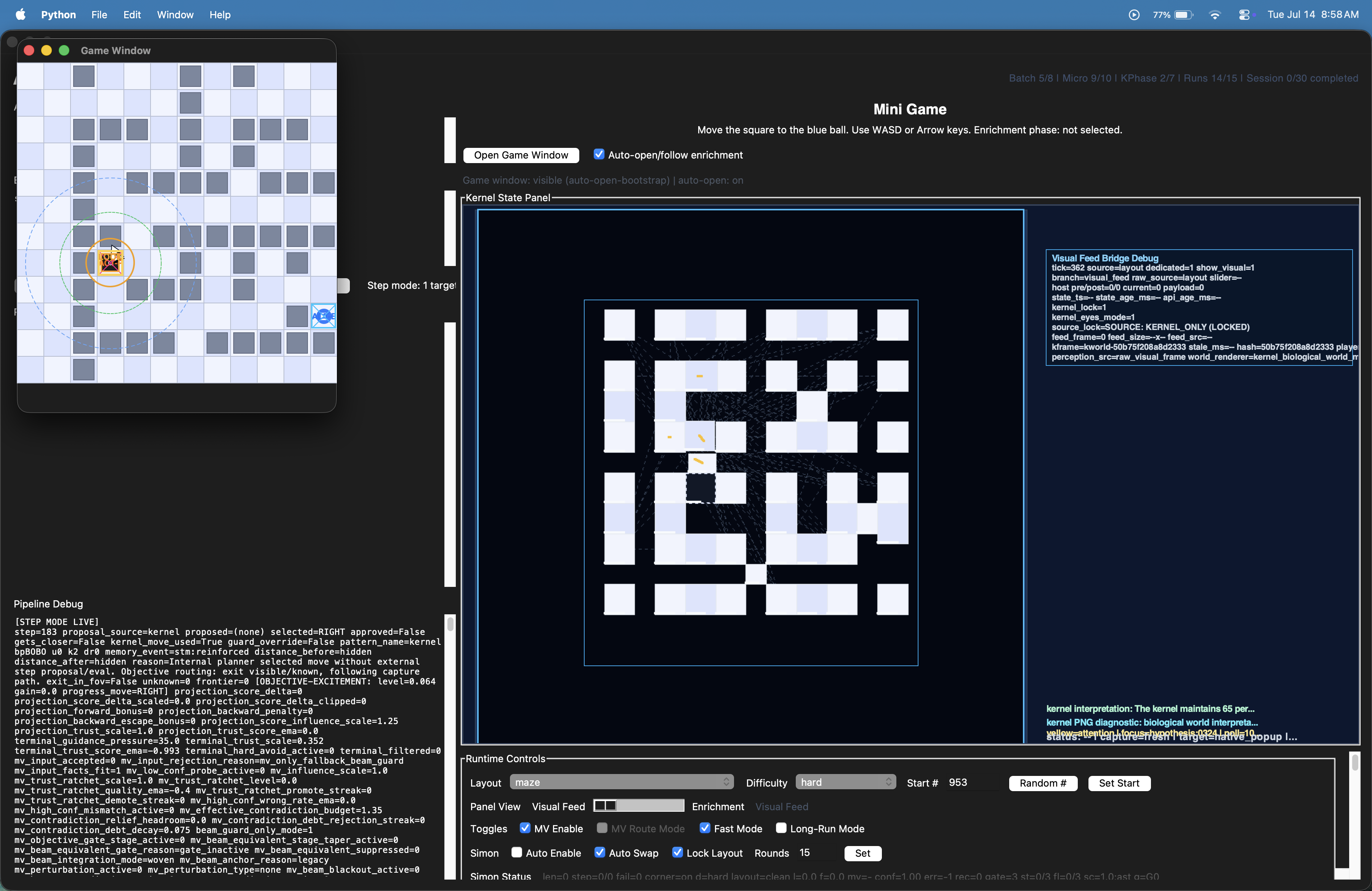Image resolution: width=1372 pixels, height=891 pixels.
Task: Click the 'Session 0/30 completed' status text
Action: click(x=1301, y=78)
